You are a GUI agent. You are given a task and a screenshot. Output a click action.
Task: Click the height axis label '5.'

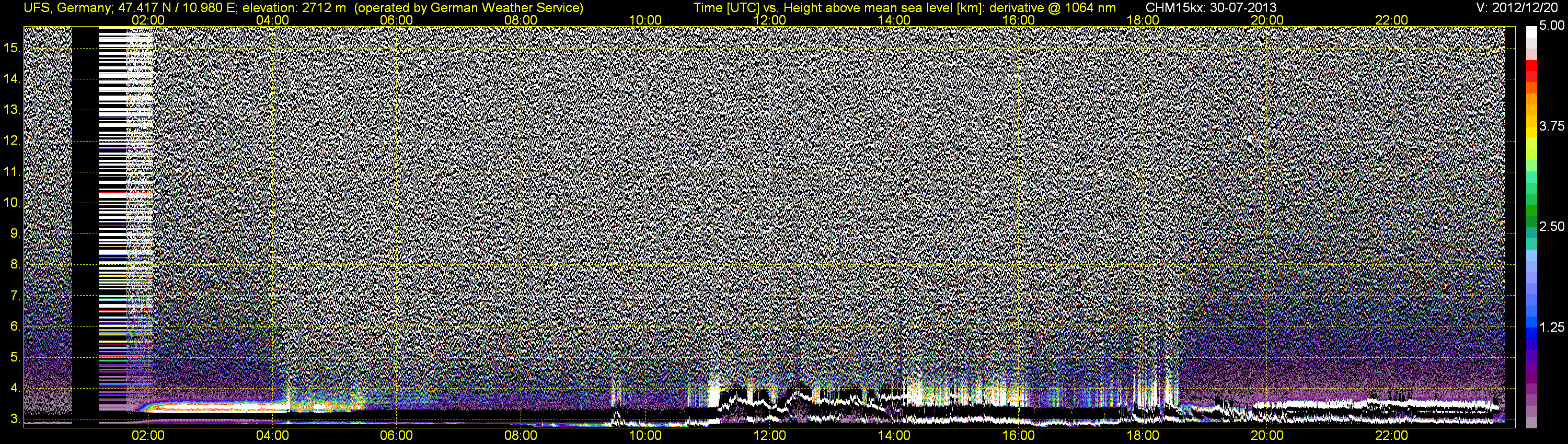pos(15,357)
